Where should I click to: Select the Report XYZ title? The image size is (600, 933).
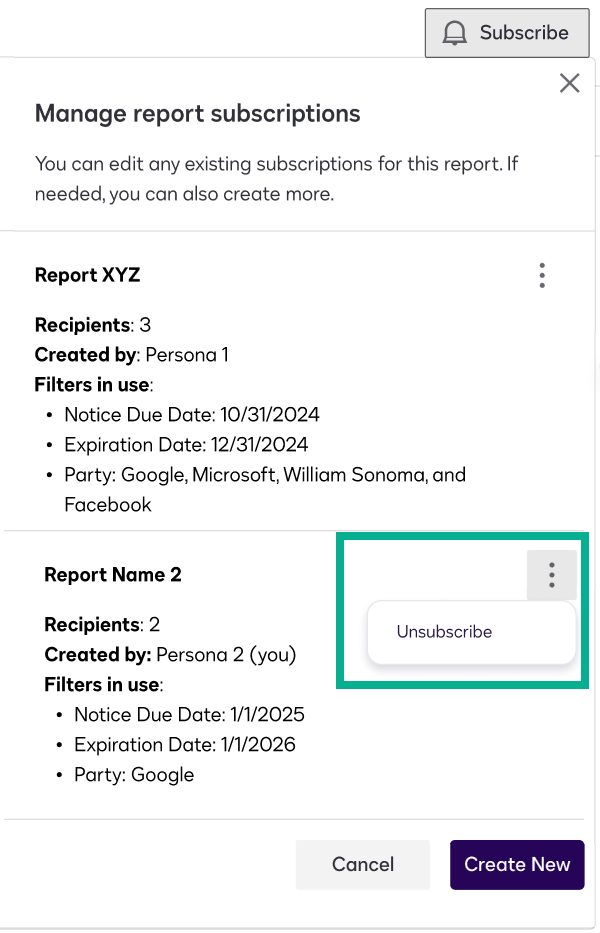coord(87,275)
